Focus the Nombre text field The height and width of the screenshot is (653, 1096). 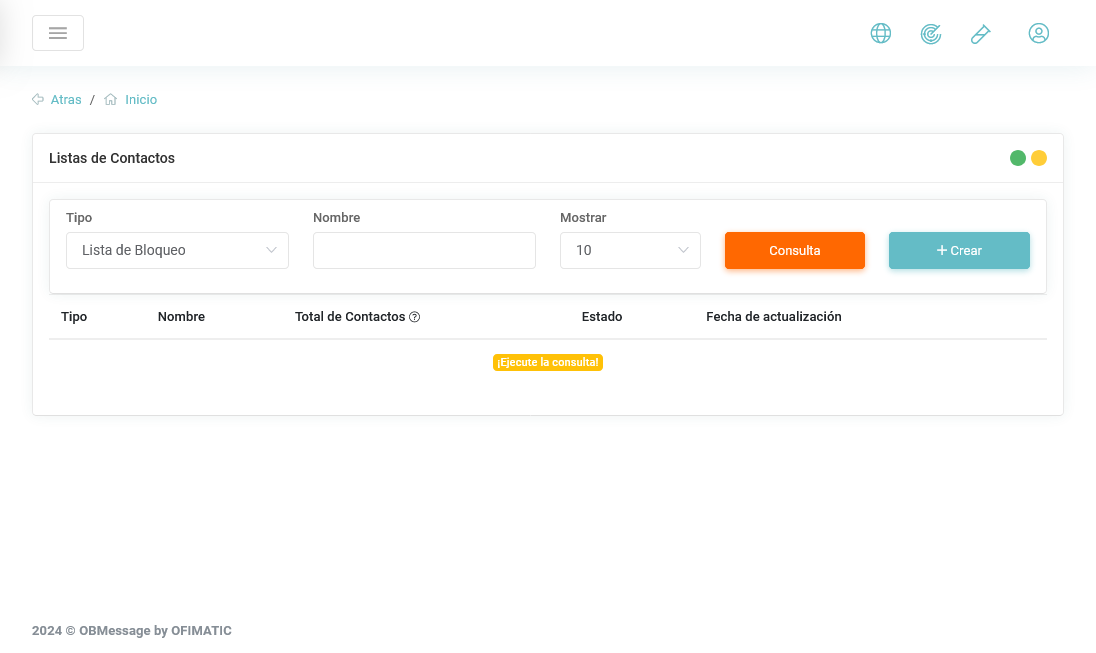click(424, 250)
